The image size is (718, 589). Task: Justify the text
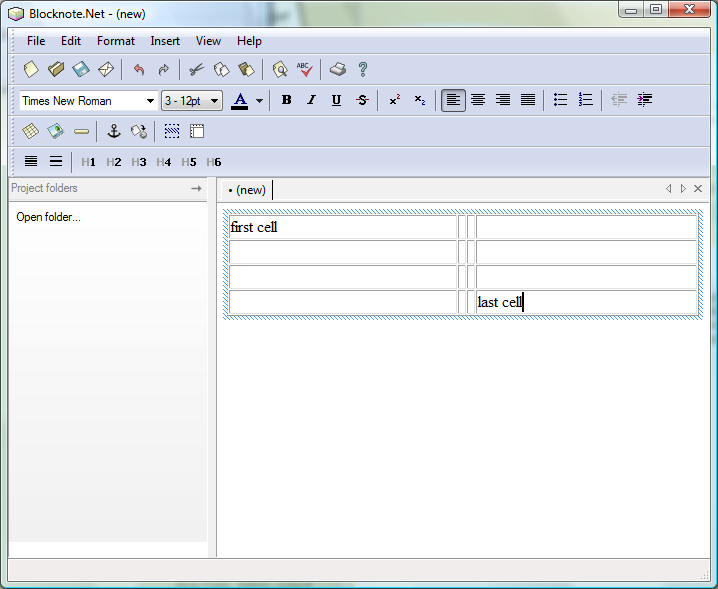528,100
